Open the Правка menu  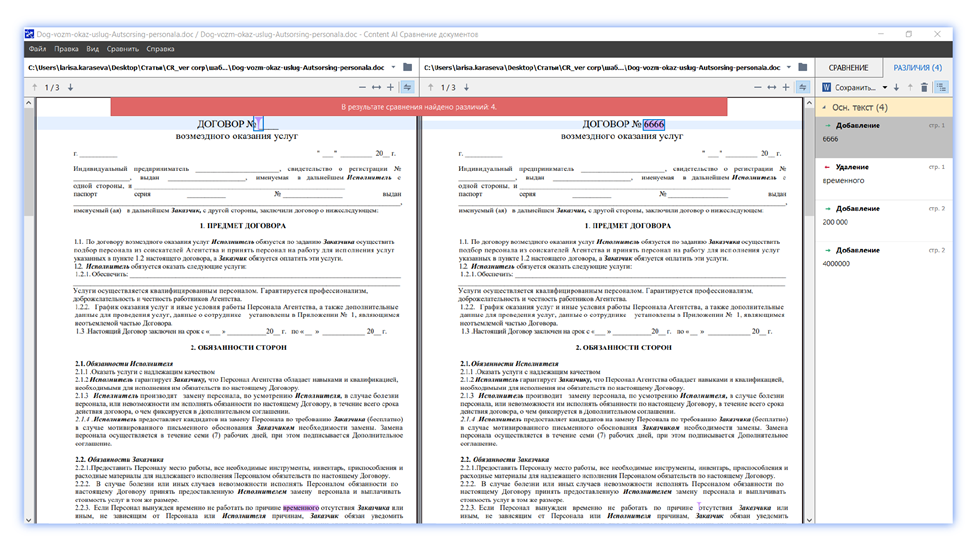pos(66,49)
